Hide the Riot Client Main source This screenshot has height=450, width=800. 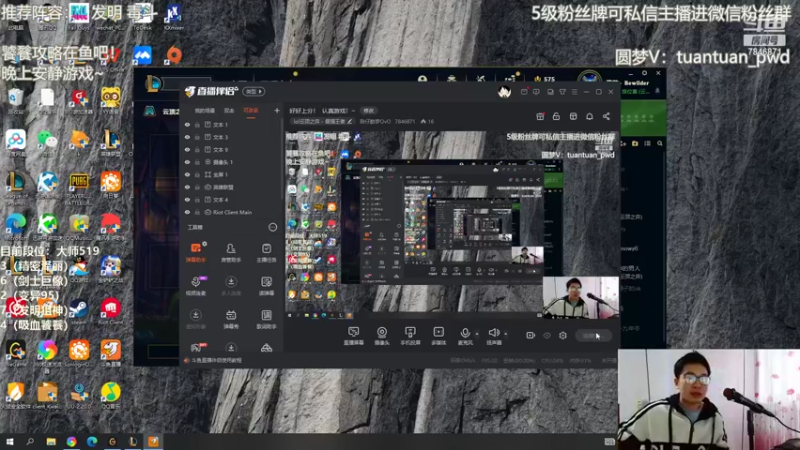coord(187,212)
